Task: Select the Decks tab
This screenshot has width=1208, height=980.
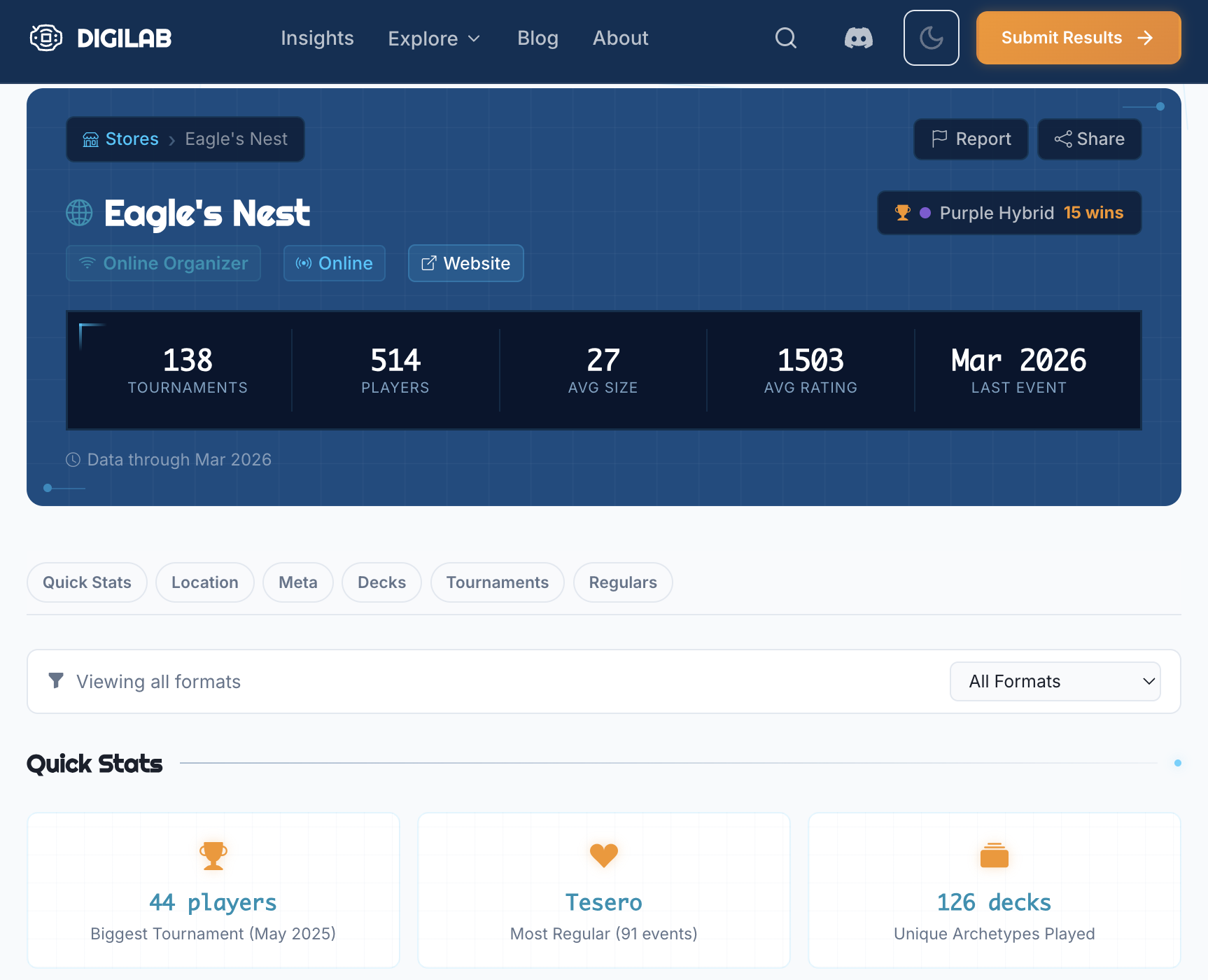Action: click(x=381, y=582)
